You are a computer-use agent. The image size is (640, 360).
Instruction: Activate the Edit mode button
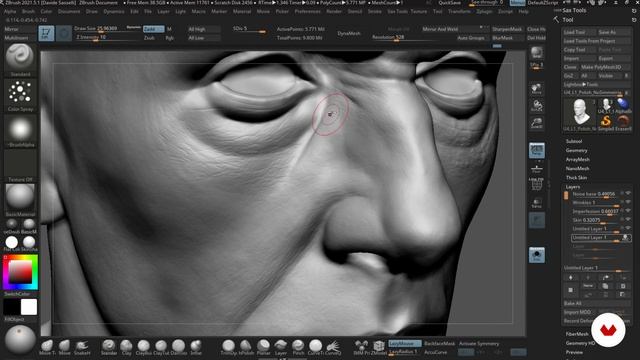point(46,33)
